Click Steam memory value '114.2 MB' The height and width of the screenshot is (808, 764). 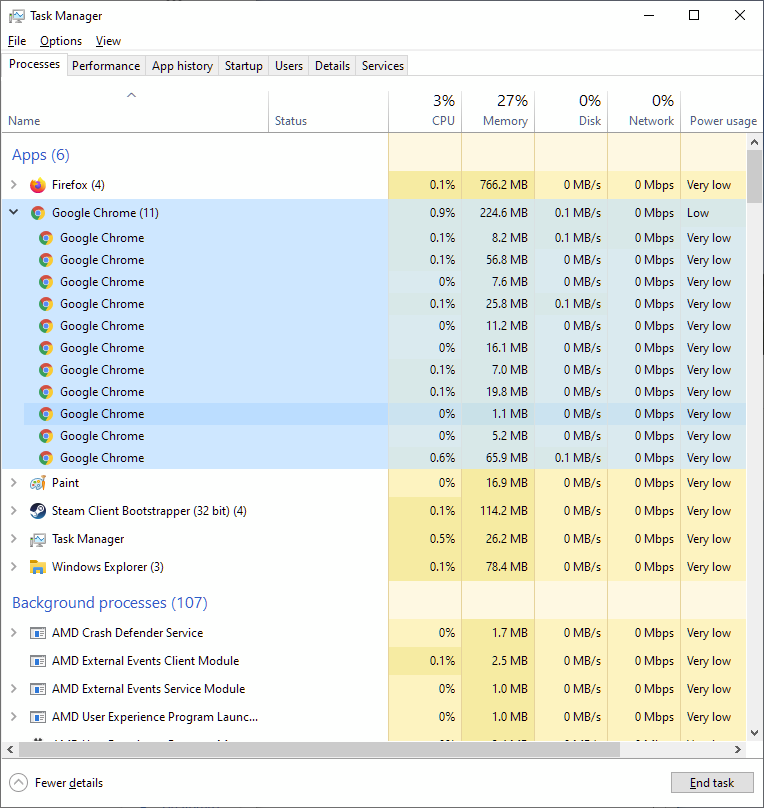tap(504, 511)
